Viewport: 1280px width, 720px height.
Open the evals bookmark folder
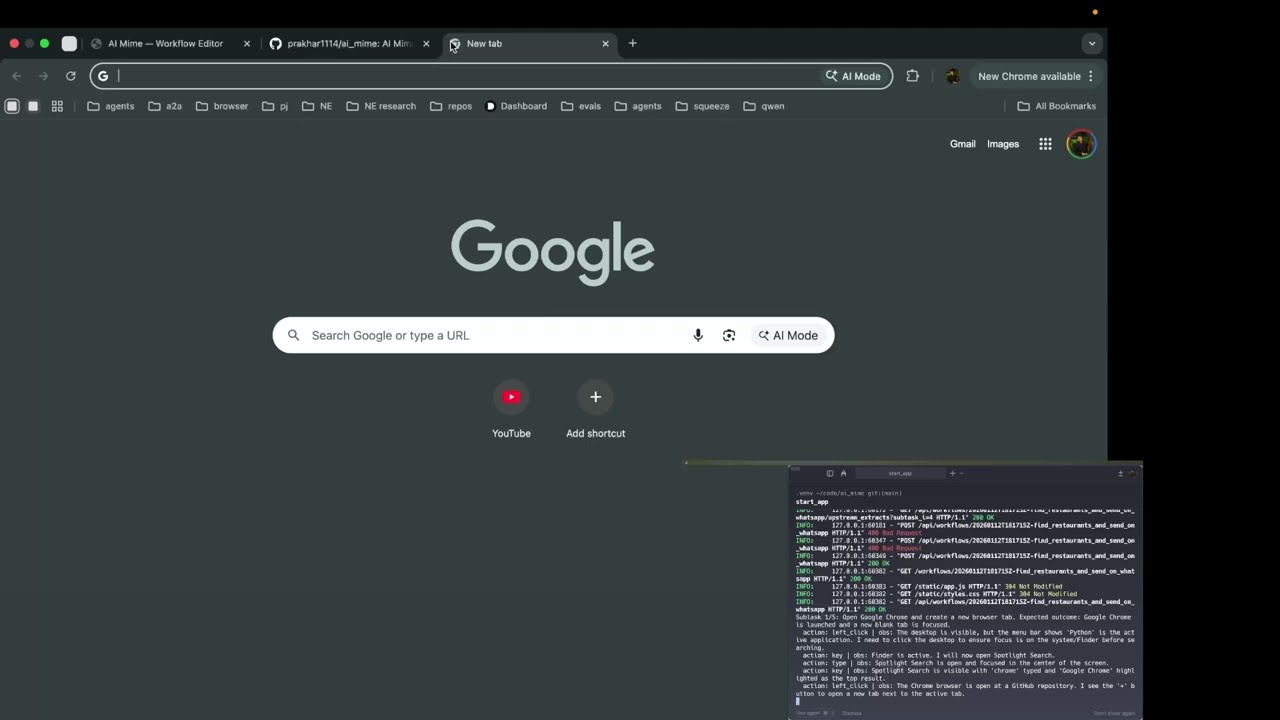[581, 106]
